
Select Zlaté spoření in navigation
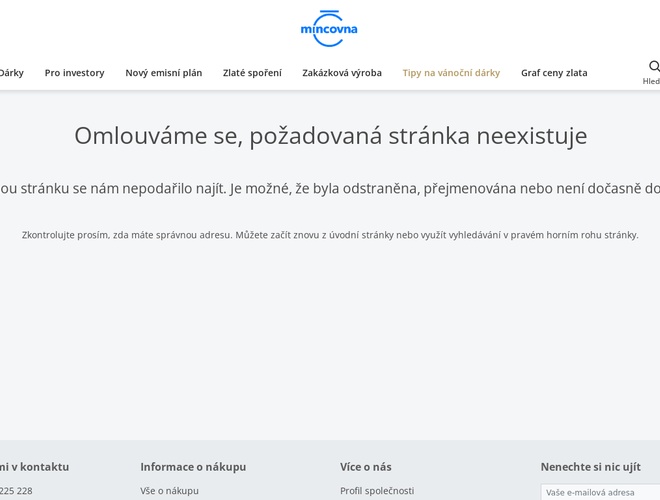(x=252, y=73)
